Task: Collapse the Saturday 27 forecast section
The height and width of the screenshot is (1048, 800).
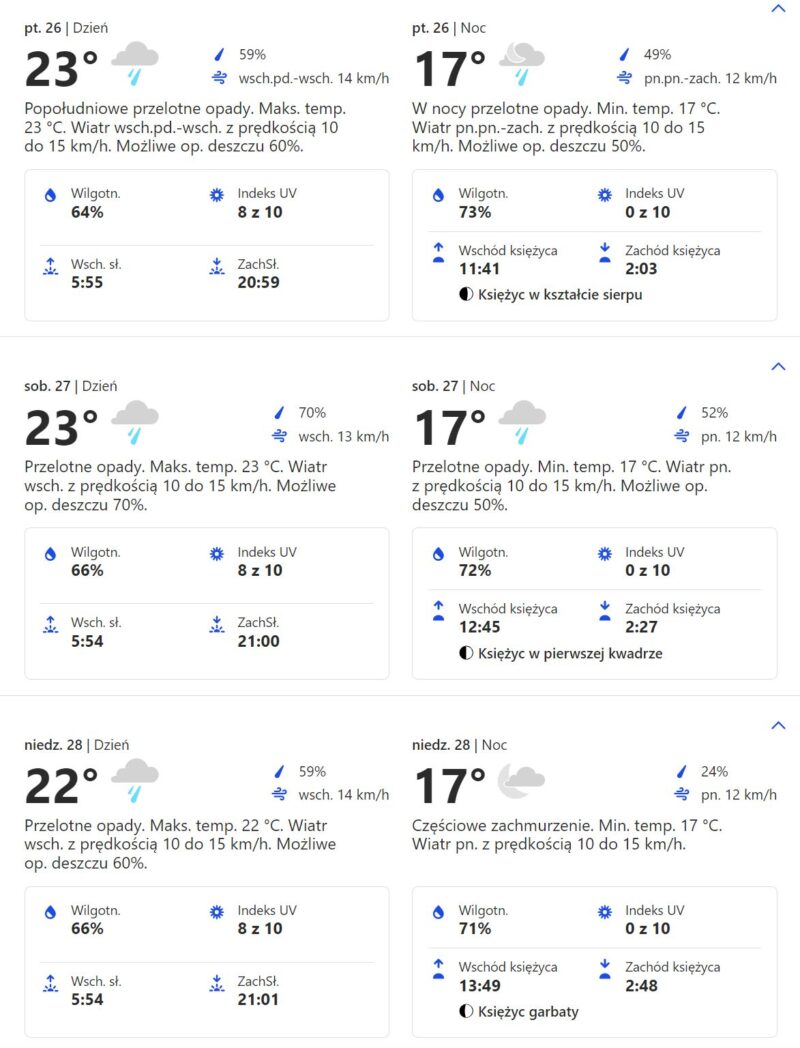Action: click(778, 367)
